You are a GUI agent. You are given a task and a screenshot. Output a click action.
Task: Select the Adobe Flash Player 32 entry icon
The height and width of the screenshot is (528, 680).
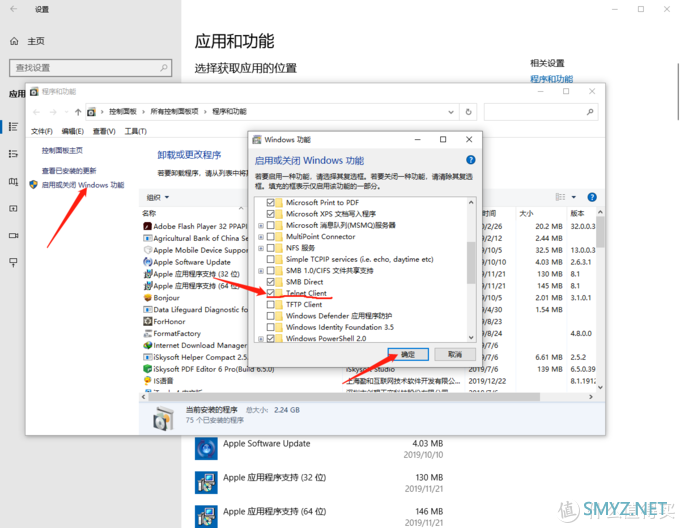coord(147,226)
